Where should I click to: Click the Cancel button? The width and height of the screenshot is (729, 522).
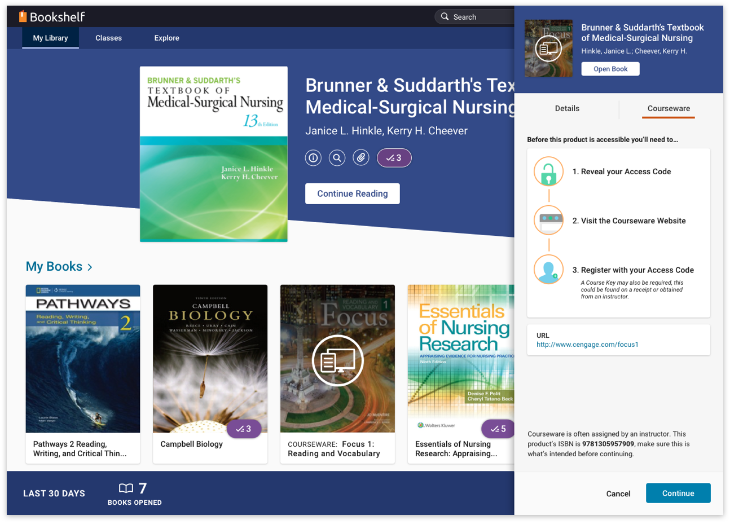(618, 494)
